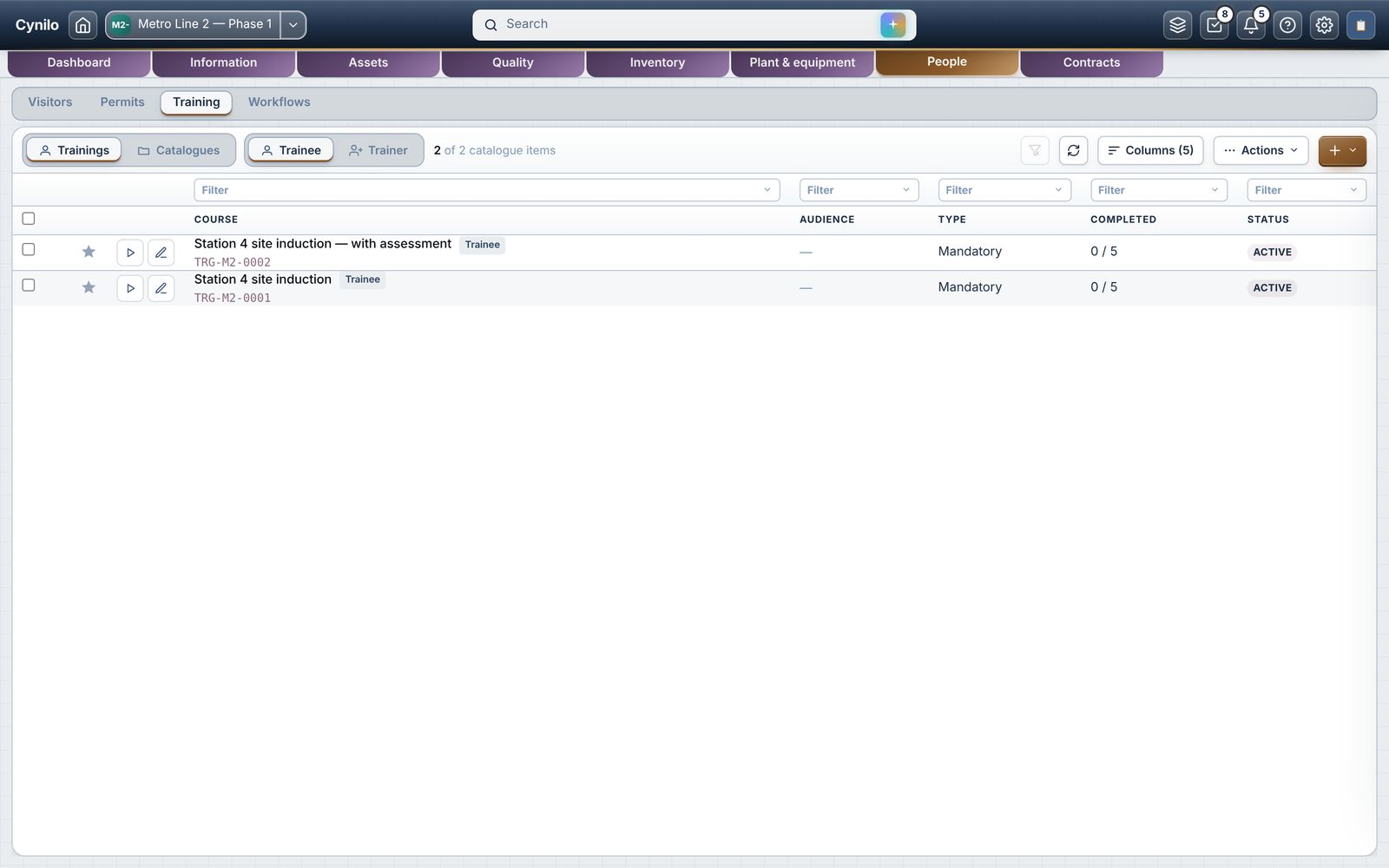This screenshot has width=1389, height=868.
Task: Select the Trainee mode toggle
Action: (291, 150)
